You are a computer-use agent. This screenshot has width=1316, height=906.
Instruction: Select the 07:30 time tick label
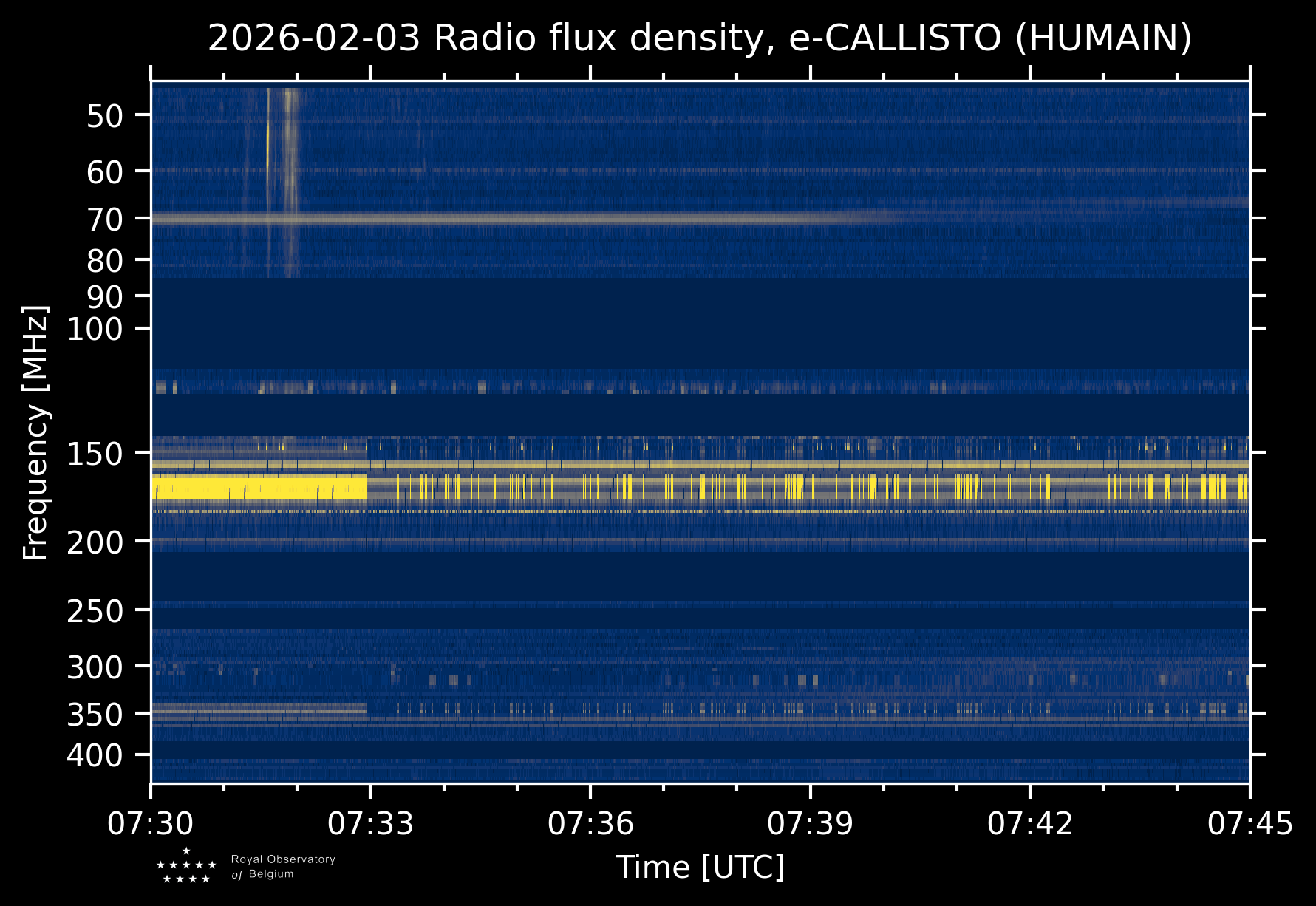click(151, 823)
